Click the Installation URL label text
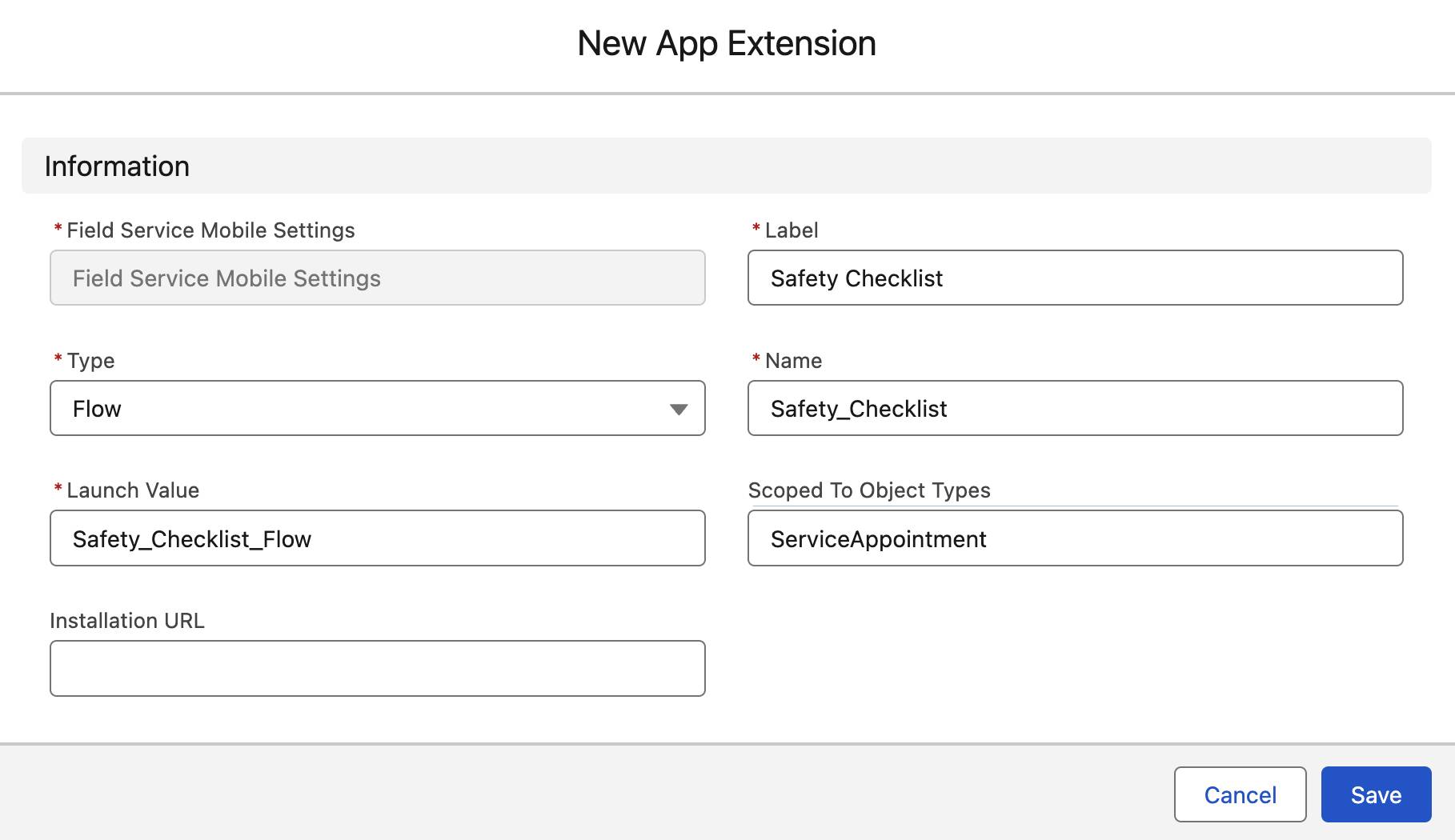Viewport: 1455px width, 840px height. (x=127, y=621)
